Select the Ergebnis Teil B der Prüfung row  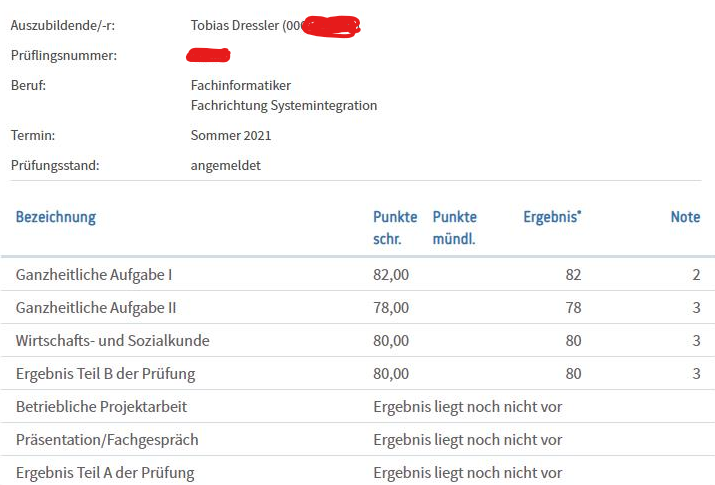click(x=358, y=373)
